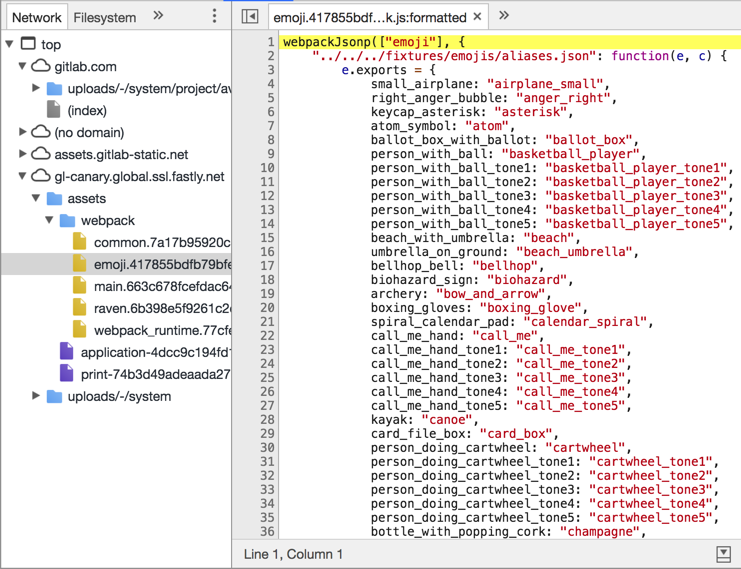Image resolution: width=741 pixels, height=569 pixels.
Task: Open the (index) document file
Action: (86, 110)
